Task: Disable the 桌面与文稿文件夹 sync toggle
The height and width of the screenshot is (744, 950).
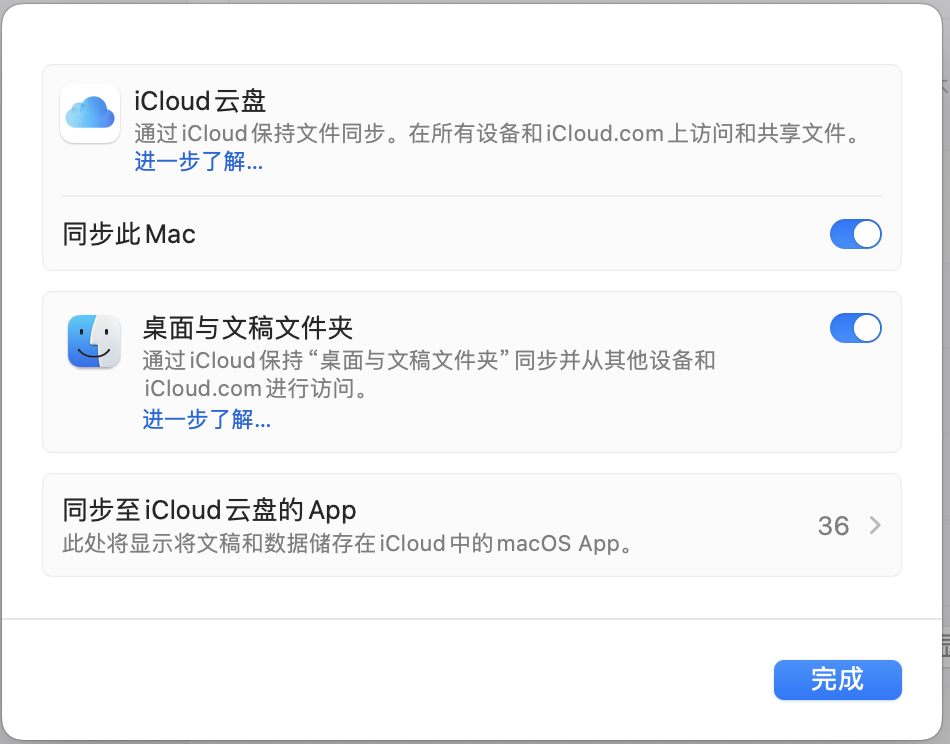Action: pyautogui.click(x=855, y=328)
